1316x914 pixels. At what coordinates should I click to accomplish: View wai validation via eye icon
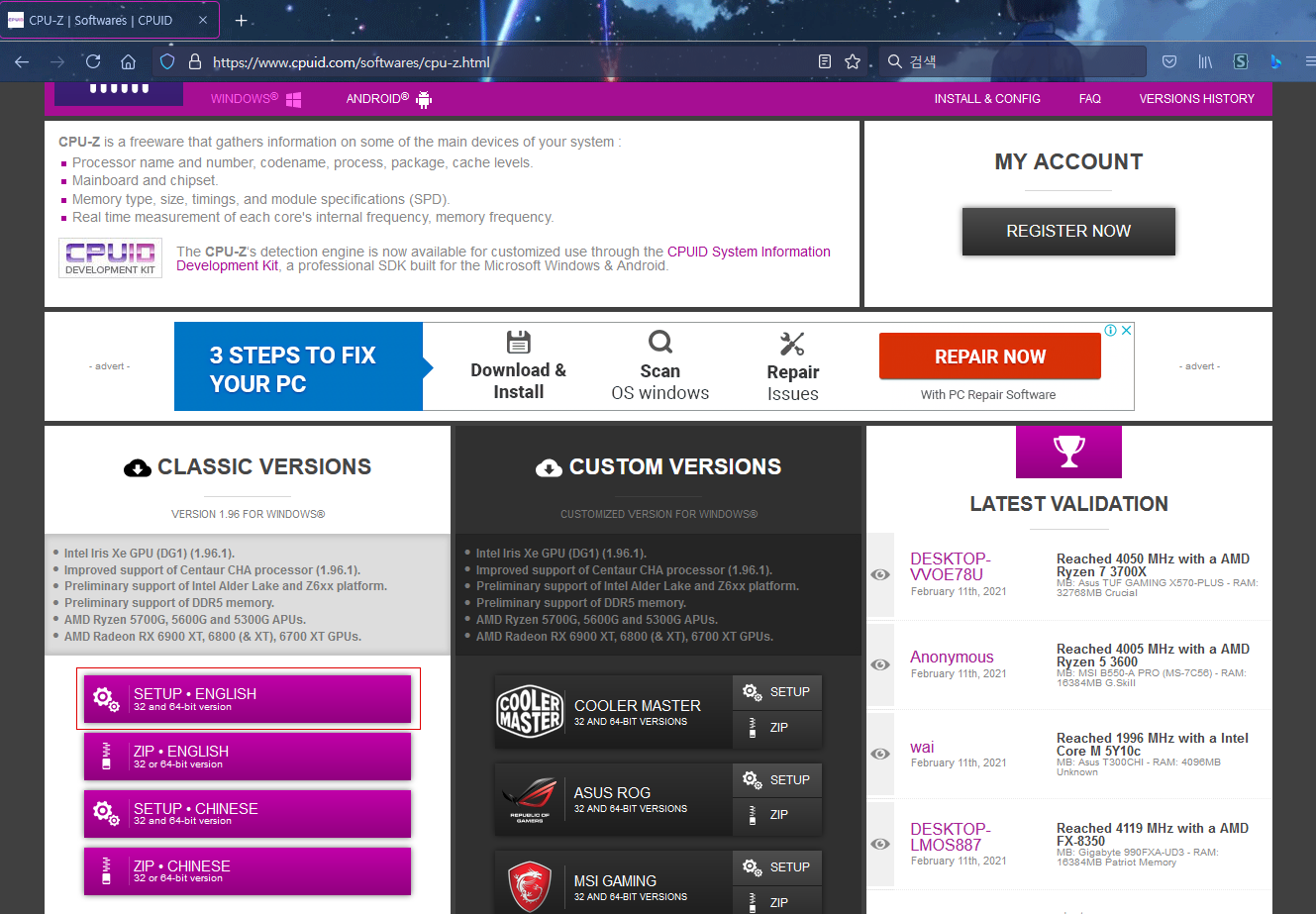coord(879,754)
